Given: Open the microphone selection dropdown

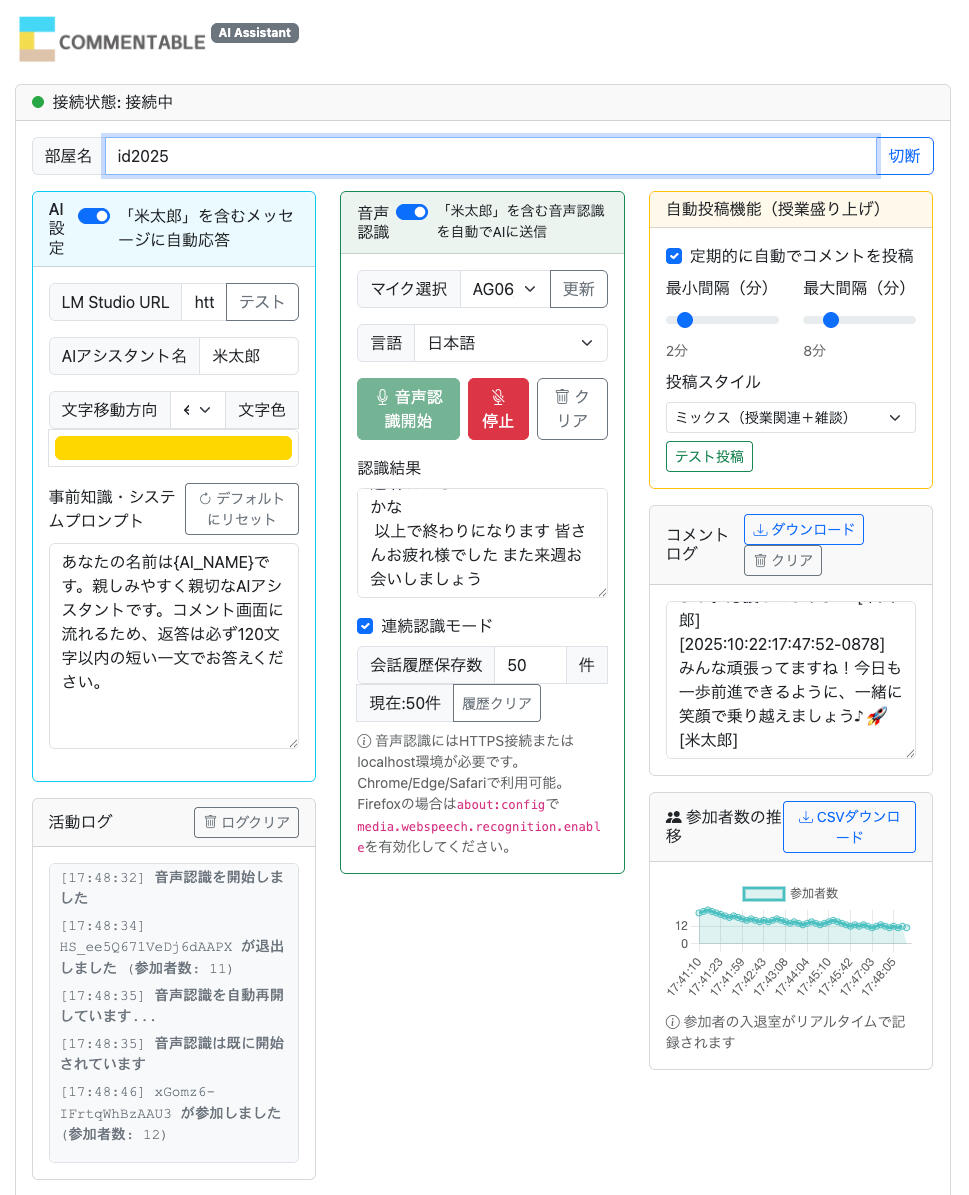Looking at the screenshot, I should tap(505, 289).
